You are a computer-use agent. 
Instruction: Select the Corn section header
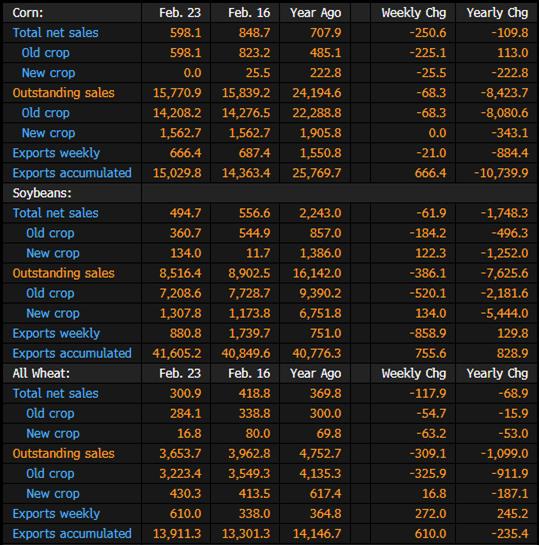tap(28, 13)
